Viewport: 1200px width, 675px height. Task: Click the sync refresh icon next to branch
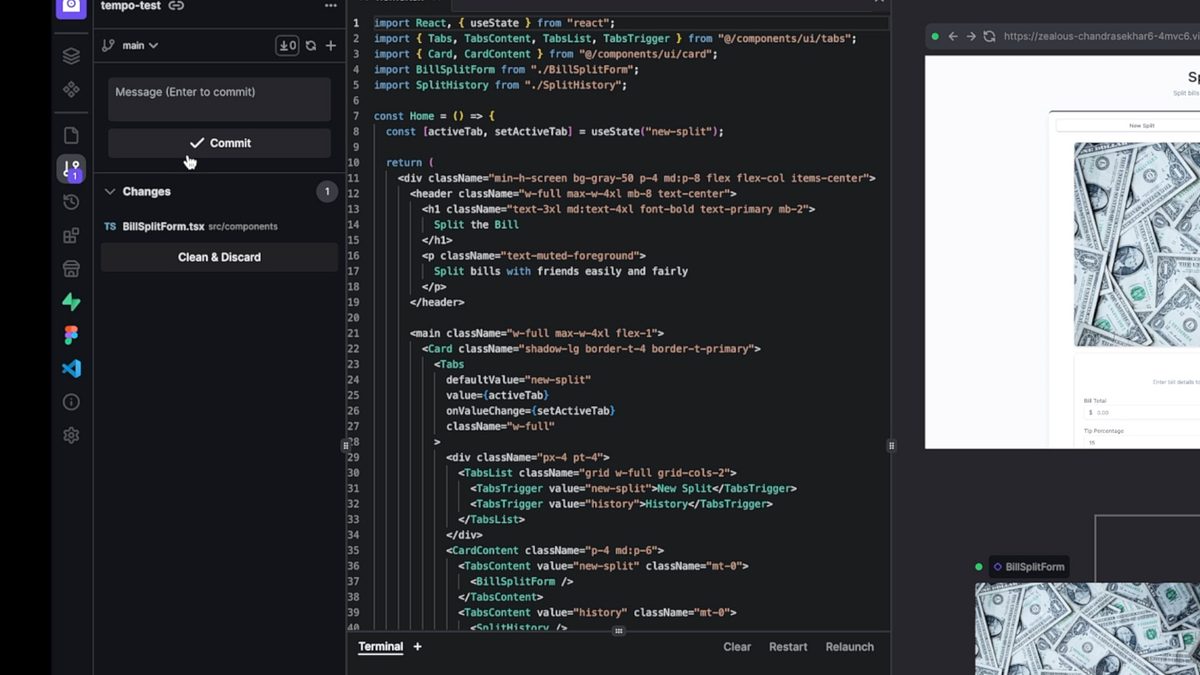tap(311, 45)
